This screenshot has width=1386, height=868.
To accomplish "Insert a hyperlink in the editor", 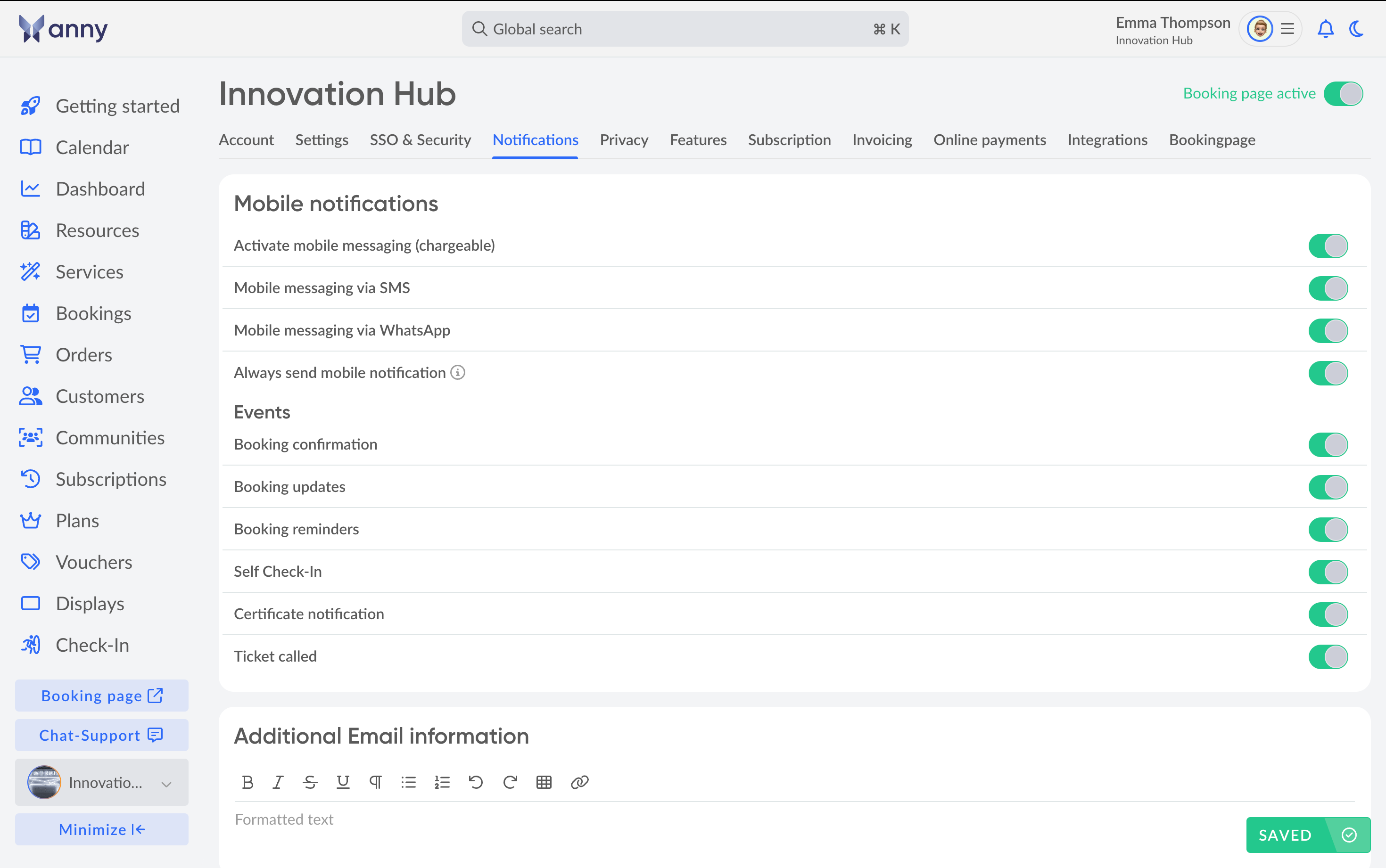I will pyautogui.click(x=579, y=782).
